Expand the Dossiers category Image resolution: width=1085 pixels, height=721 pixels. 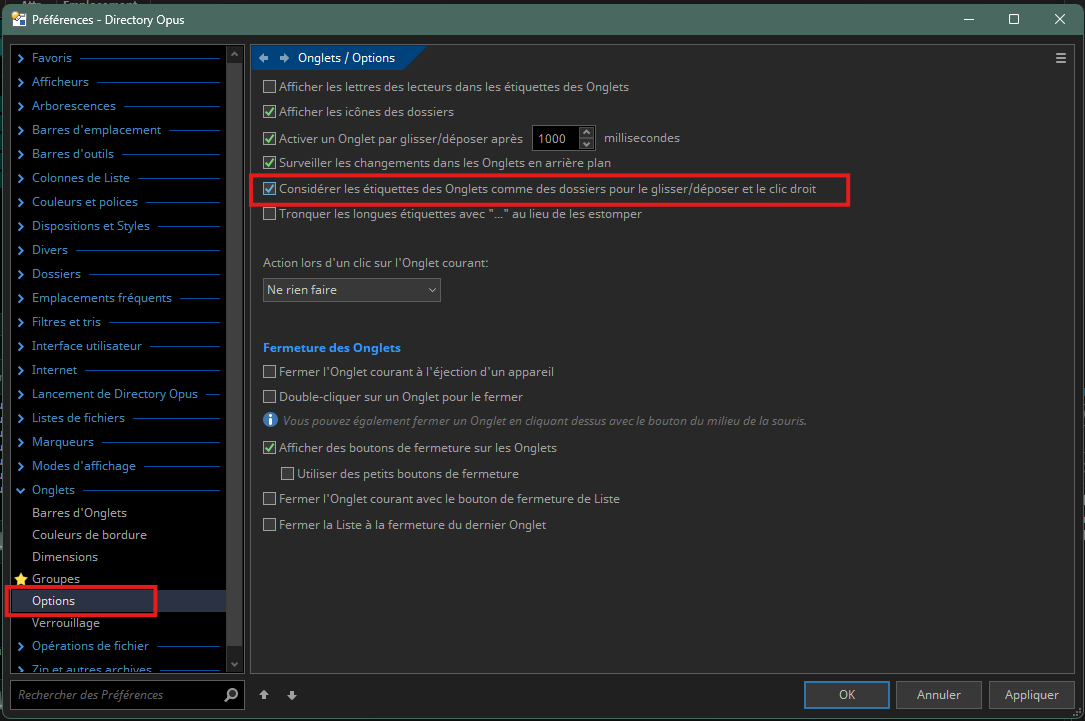[21, 275]
